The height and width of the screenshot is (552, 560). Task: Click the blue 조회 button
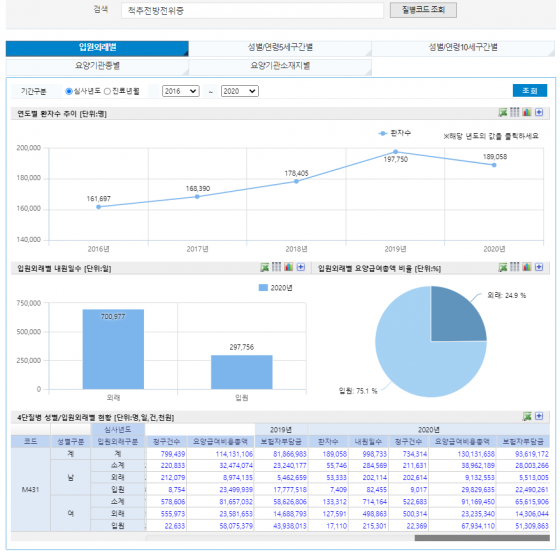(530, 91)
